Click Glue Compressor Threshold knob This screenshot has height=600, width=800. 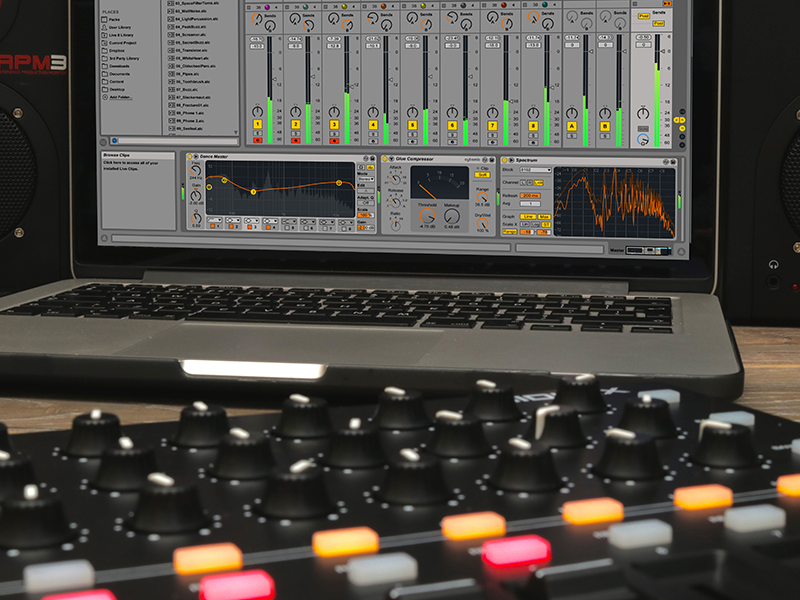tap(428, 216)
